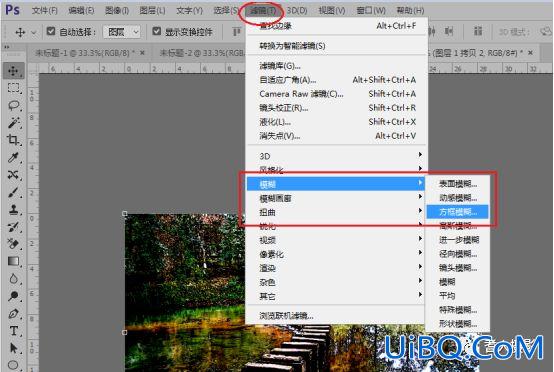The image size is (554, 372).
Task: Expand the 像素化 submenu
Action: click(336, 254)
